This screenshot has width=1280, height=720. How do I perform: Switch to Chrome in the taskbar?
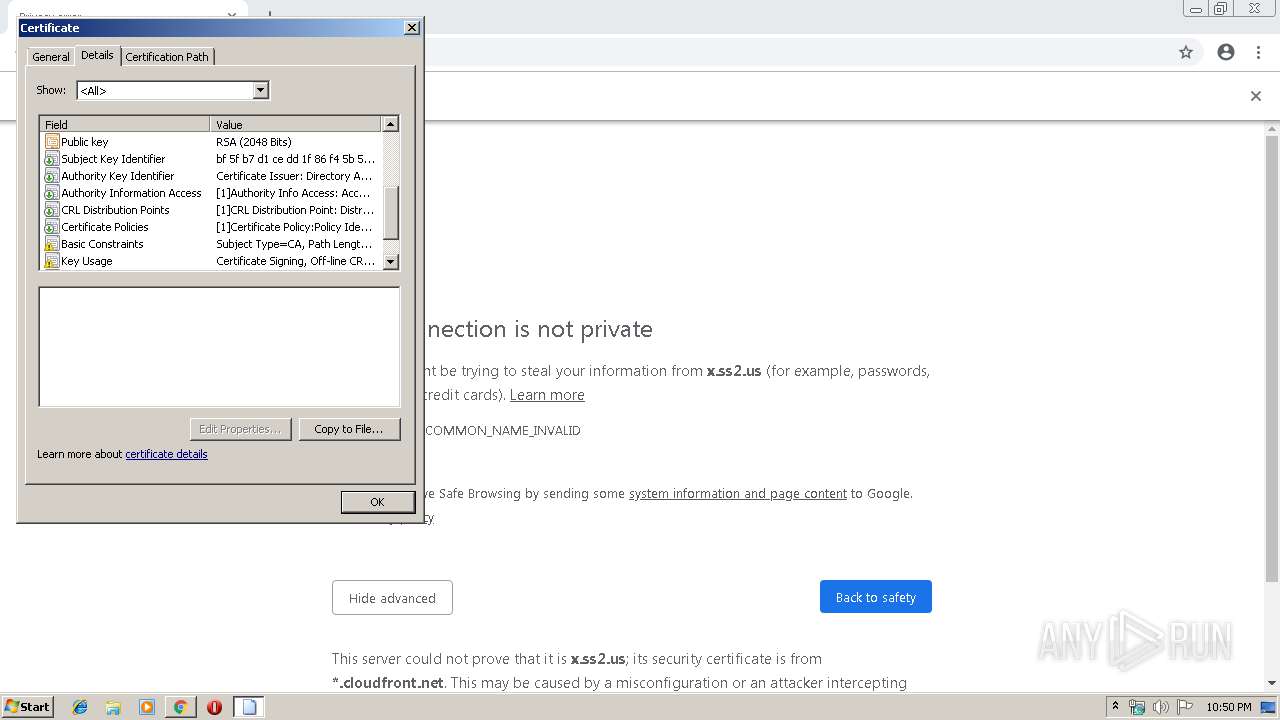(180, 707)
